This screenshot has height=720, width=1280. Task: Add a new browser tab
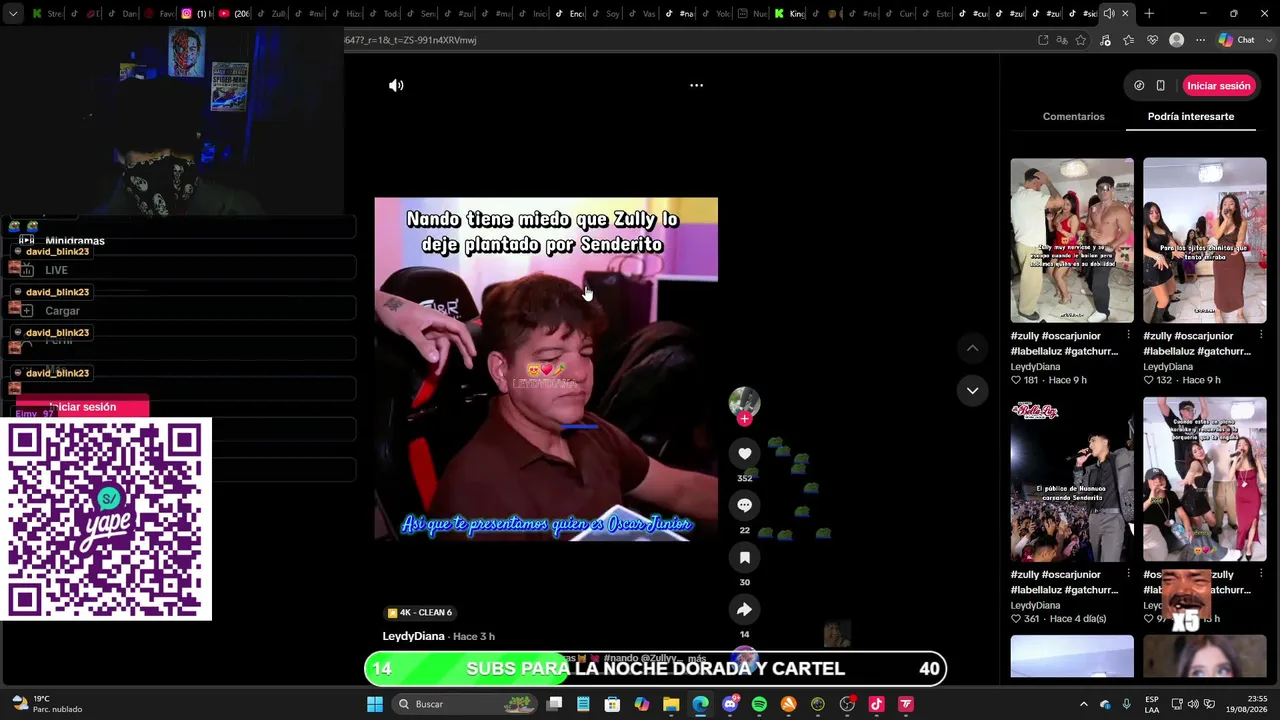[1149, 14]
